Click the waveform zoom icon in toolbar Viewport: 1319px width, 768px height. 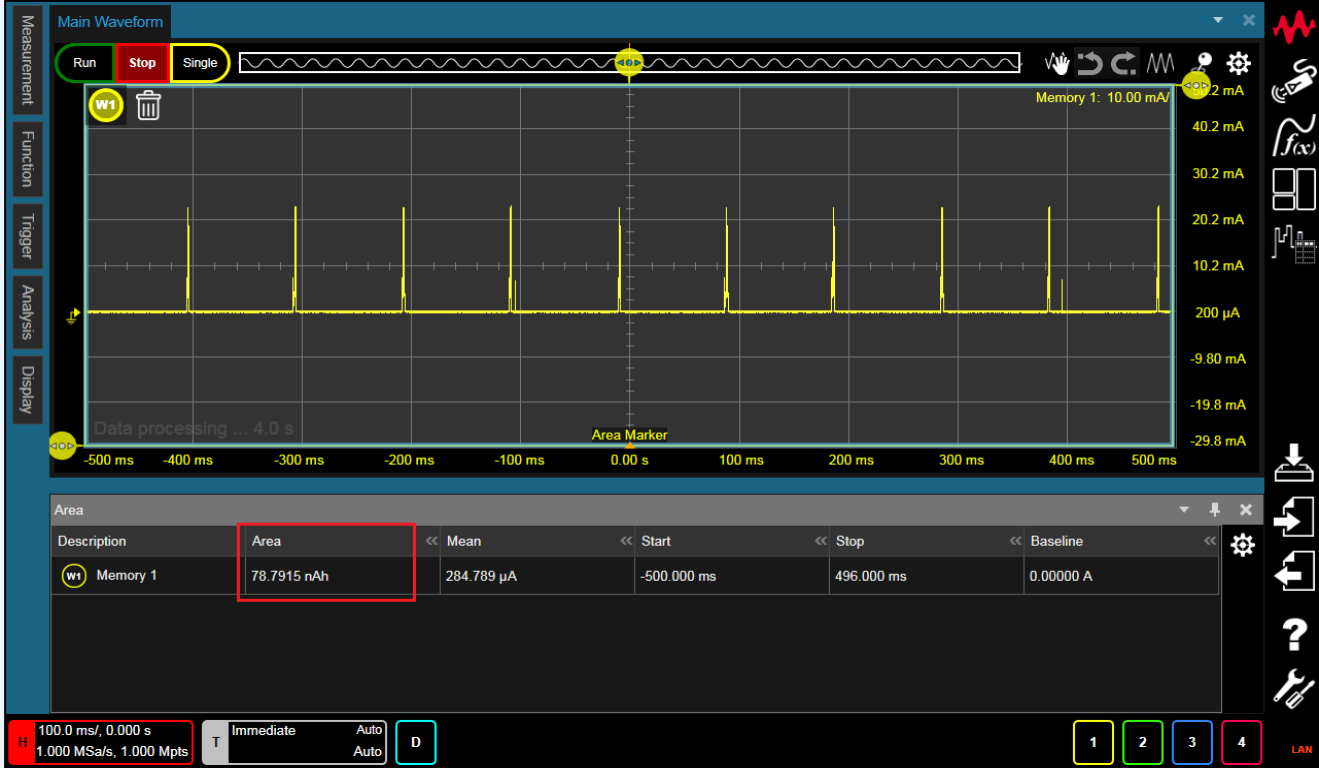(1160, 64)
